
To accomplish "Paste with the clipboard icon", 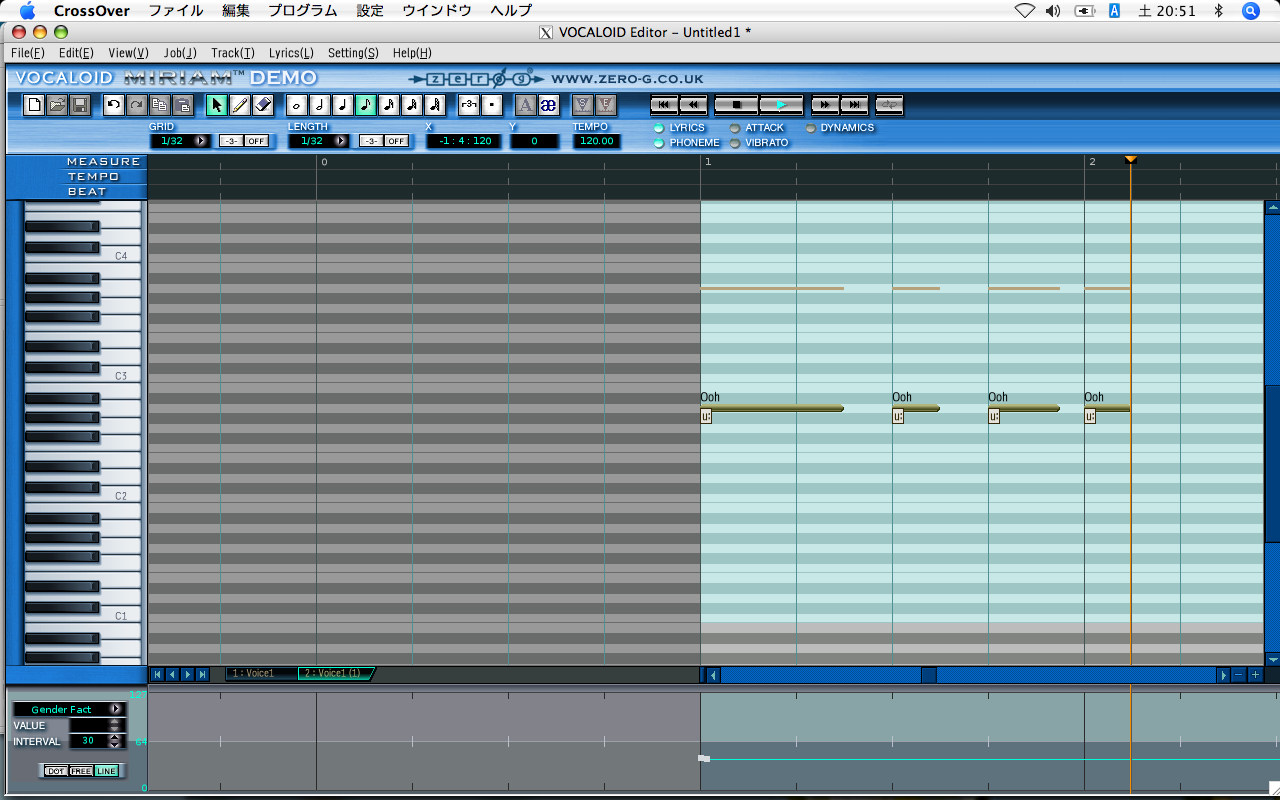I will point(182,105).
